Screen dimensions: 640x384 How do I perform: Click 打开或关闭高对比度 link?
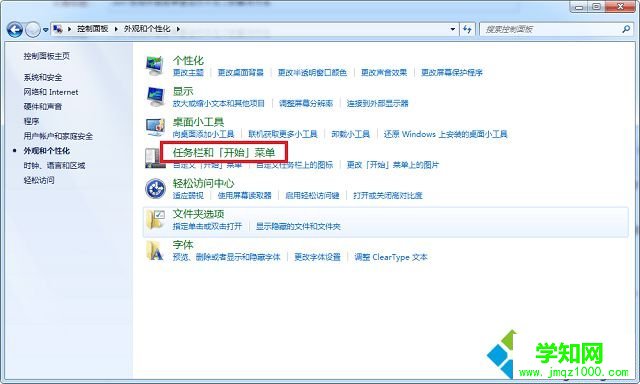coord(388,195)
